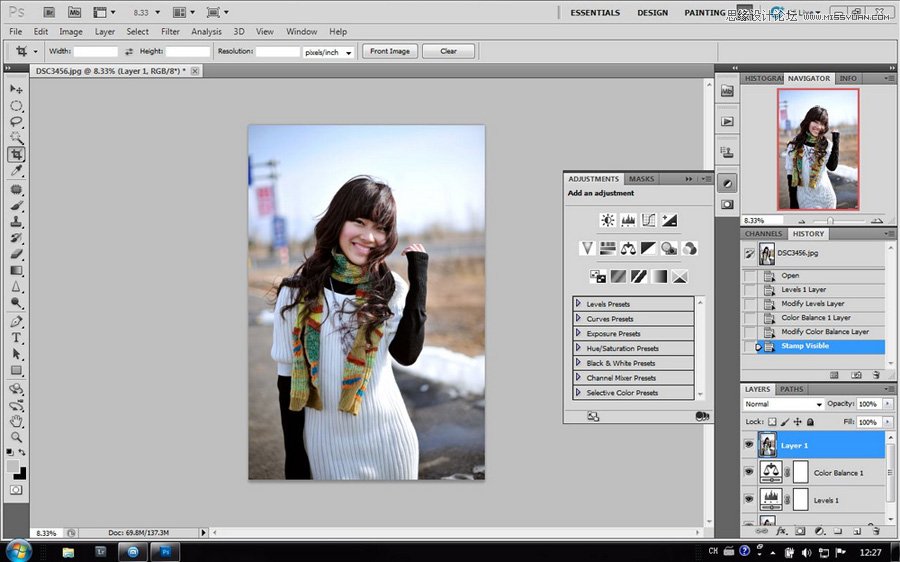Toggle lock all for layer
900x562 pixels.
click(810, 422)
